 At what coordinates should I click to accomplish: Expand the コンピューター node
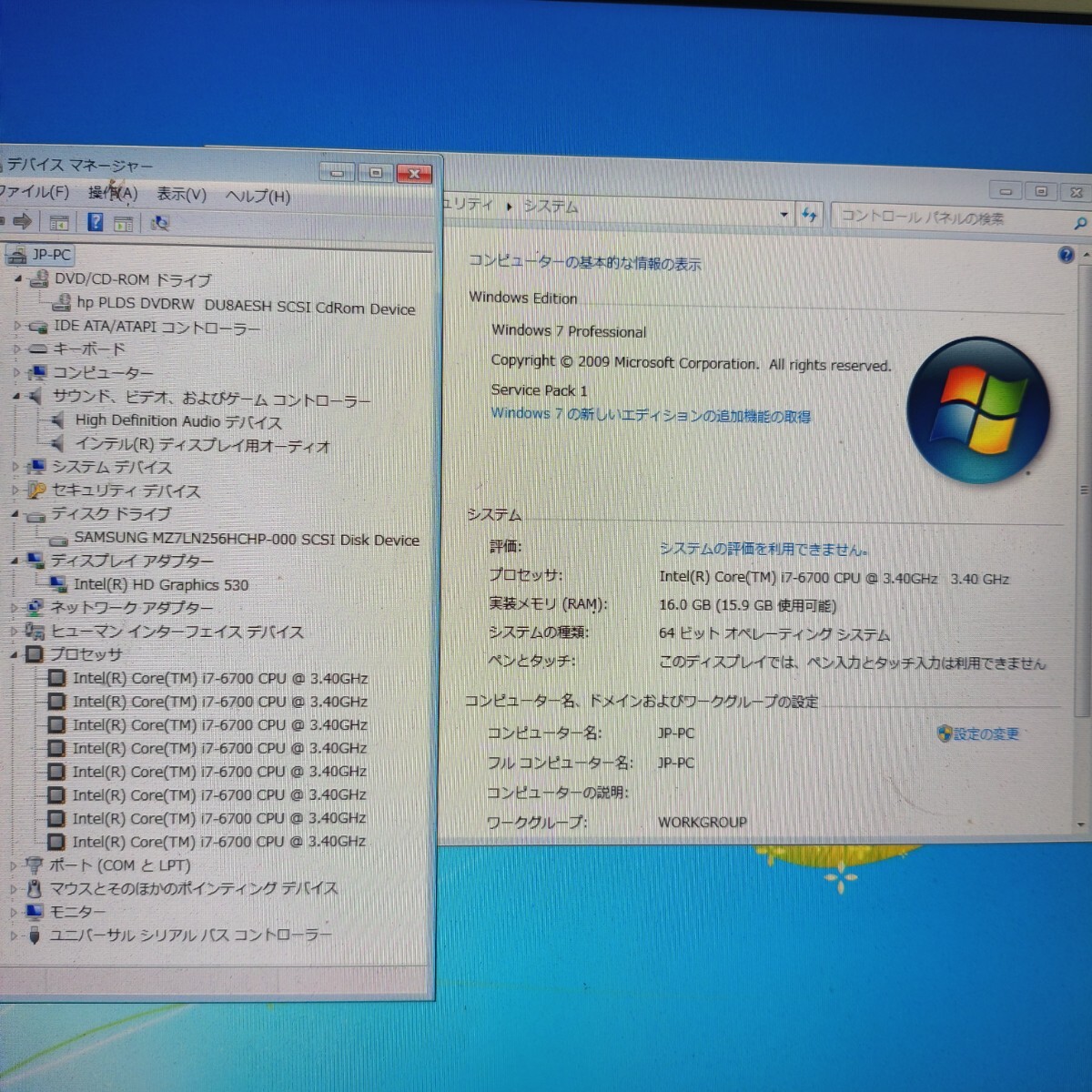point(16,372)
